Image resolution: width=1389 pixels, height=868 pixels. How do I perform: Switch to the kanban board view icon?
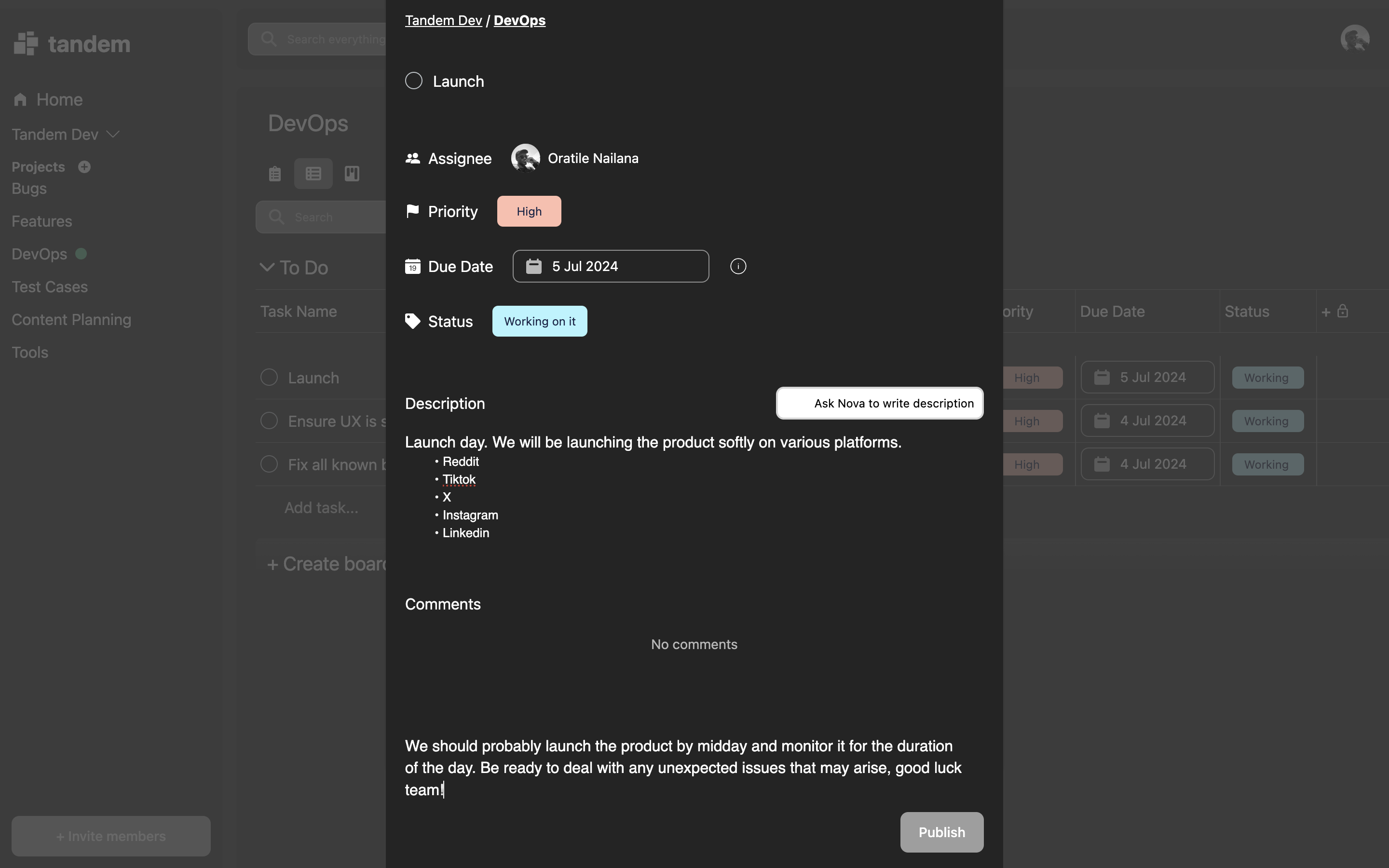pos(352,174)
